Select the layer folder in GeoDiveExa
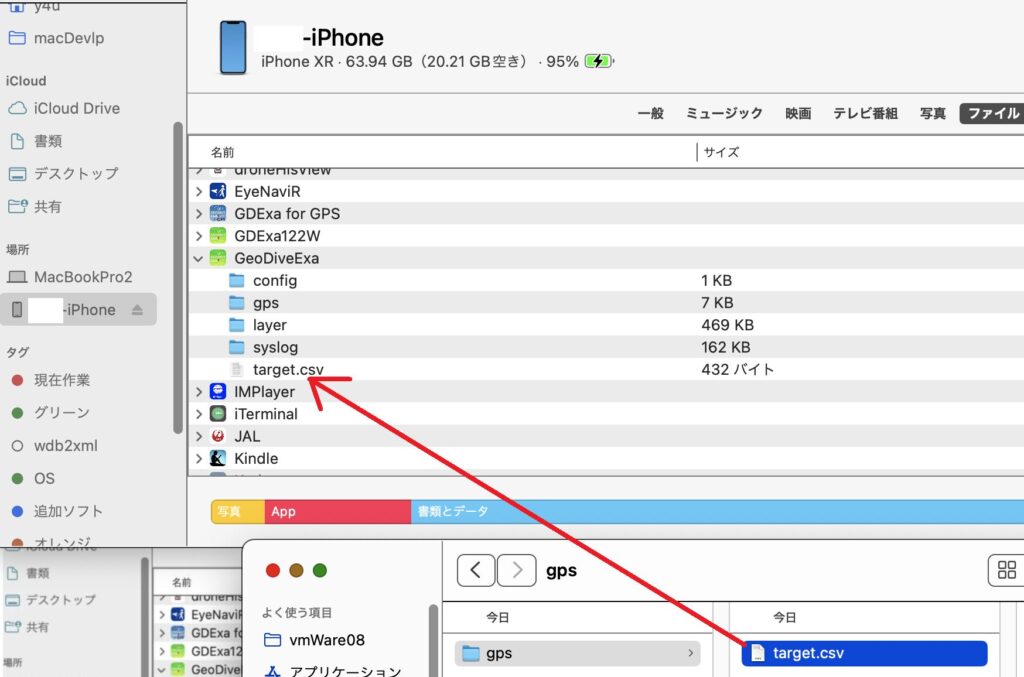This screenshot has height=677, width=1024. (270, 325)
